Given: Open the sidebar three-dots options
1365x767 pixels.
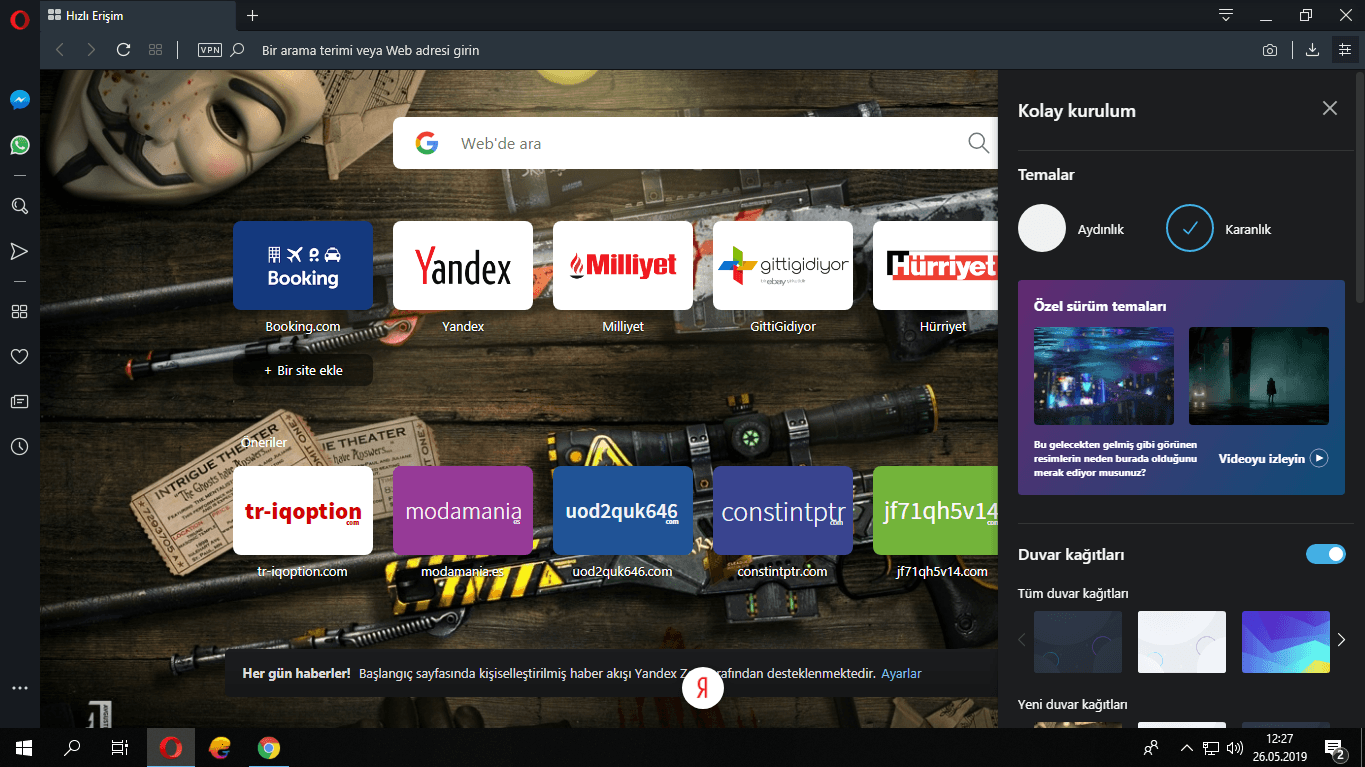Looking at the screenshot, I should pyautogui.click(x=19, y=688).
